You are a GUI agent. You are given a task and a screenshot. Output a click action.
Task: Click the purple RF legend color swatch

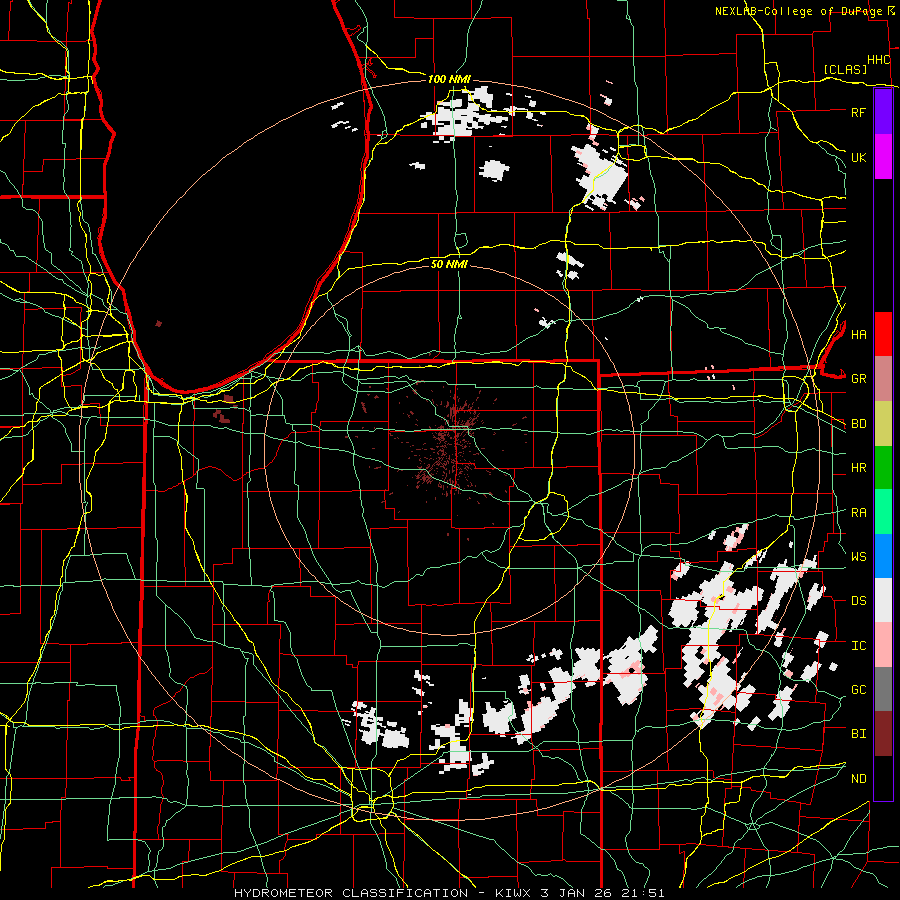click(883, 112)
